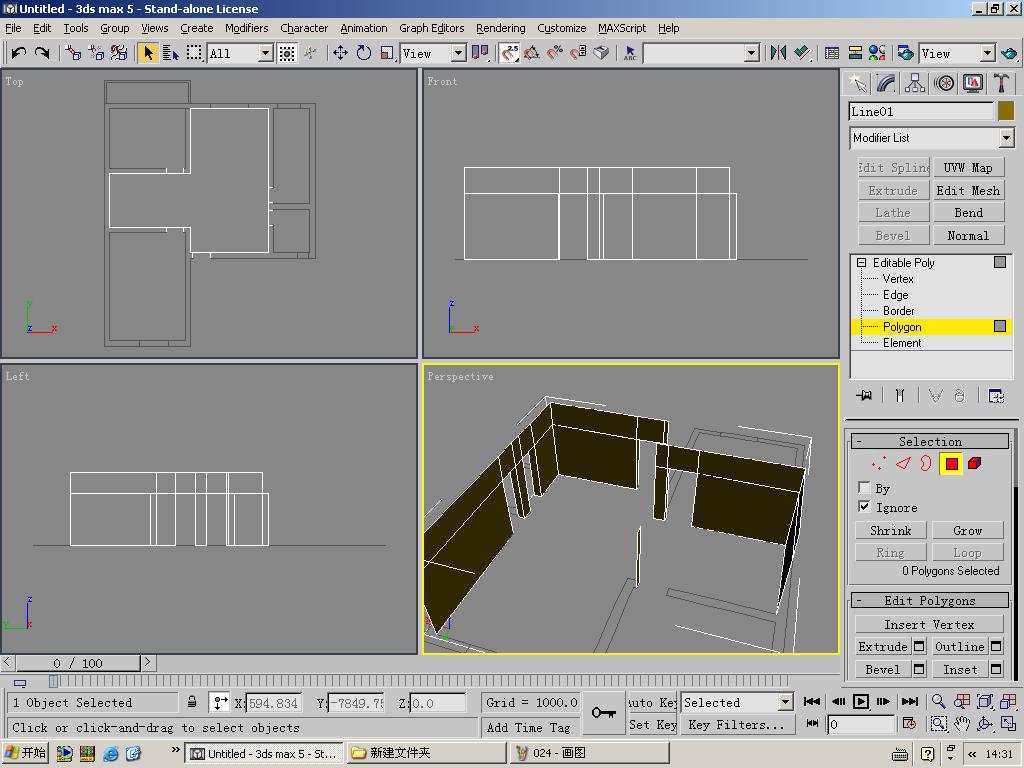Image resolution: width=1024 pixels, height=768 pixels.
Task: Open the render type View dropdown
Action: click(x=987, y=54)
